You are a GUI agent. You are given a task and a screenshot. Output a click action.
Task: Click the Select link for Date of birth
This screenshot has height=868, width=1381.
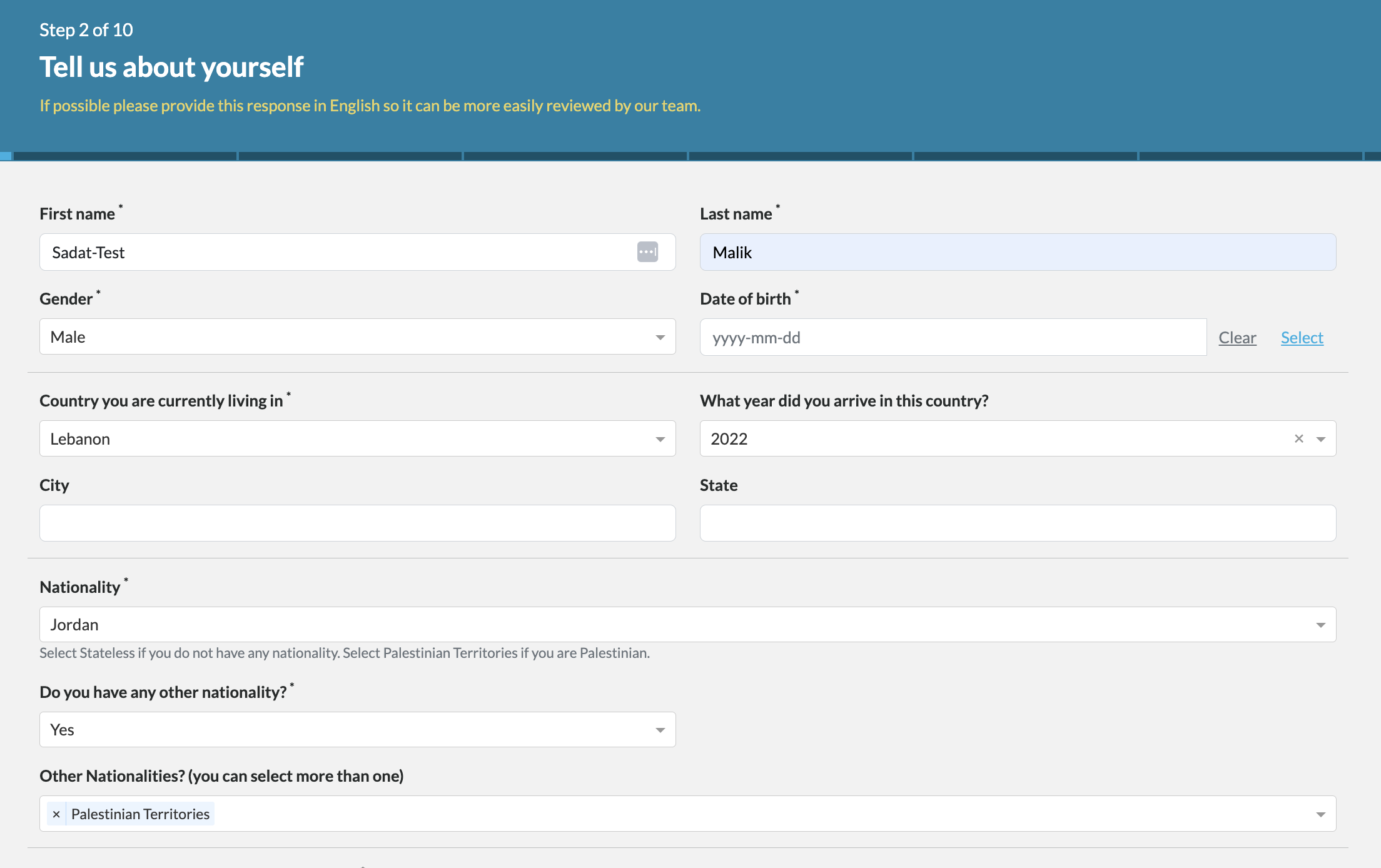click(1302, 337)
